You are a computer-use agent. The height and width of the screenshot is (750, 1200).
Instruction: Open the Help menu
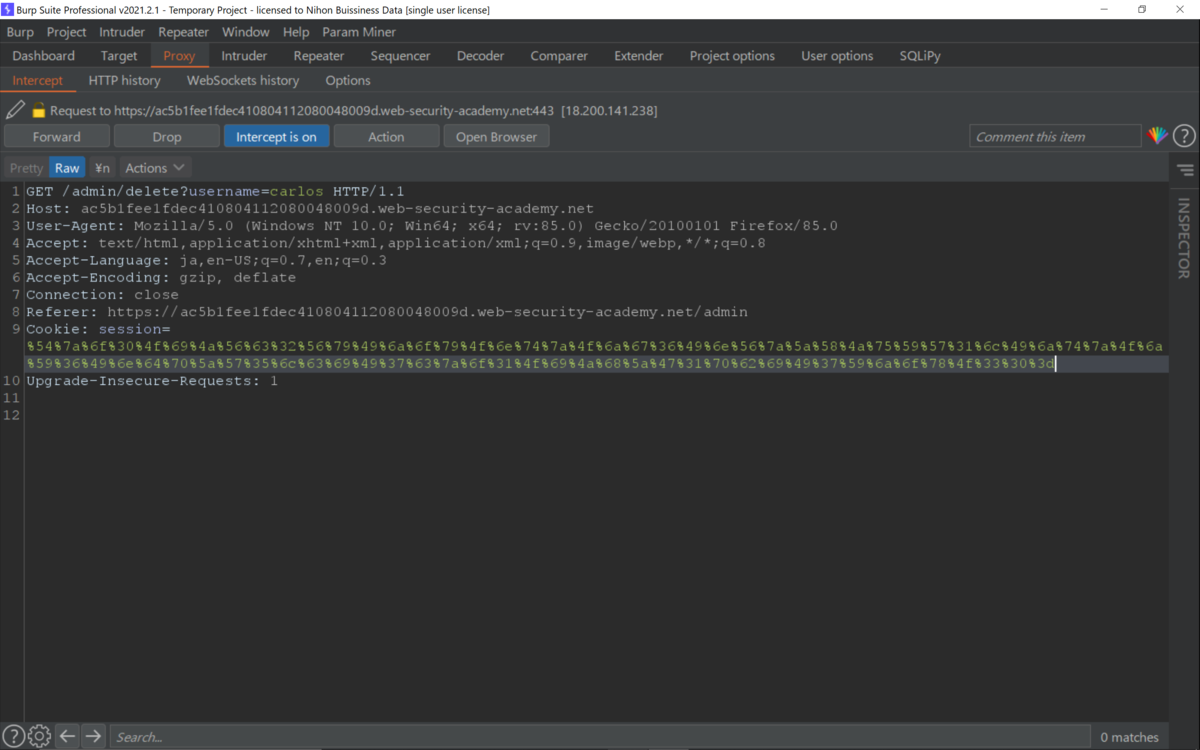[296, 32]
